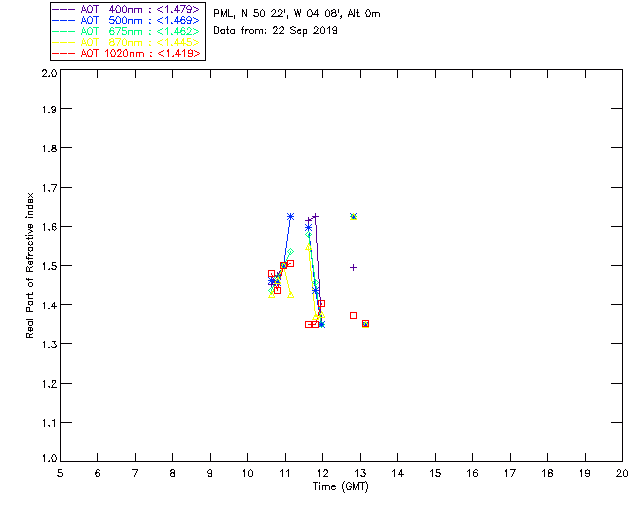The height and width of the screenshot is (512, 640).
Task: Click the dashed red line sample in legend
Action: (x=64, y=53)
